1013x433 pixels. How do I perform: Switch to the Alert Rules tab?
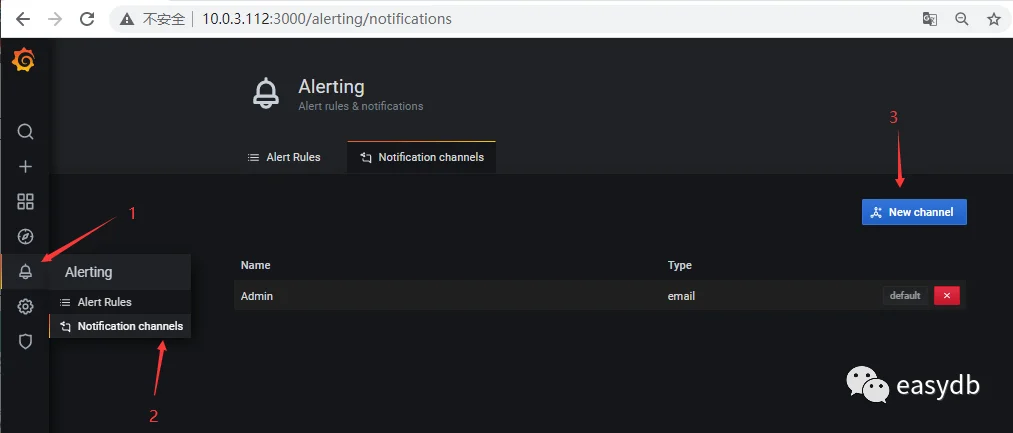(x=284, y=157)
